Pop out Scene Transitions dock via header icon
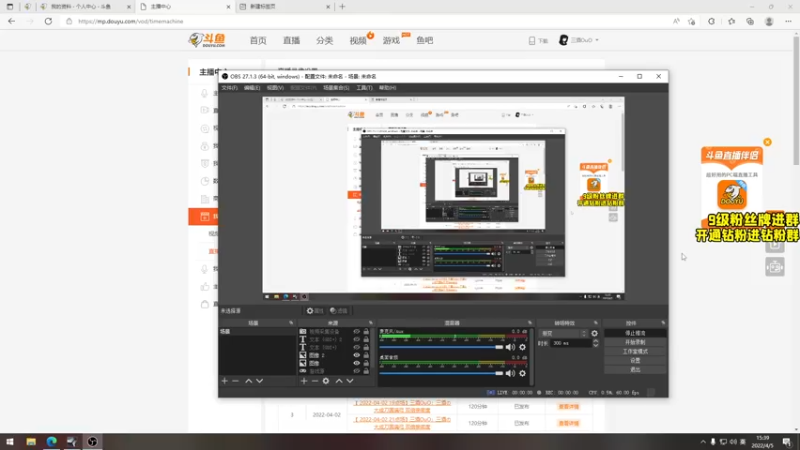 [595, 323]
